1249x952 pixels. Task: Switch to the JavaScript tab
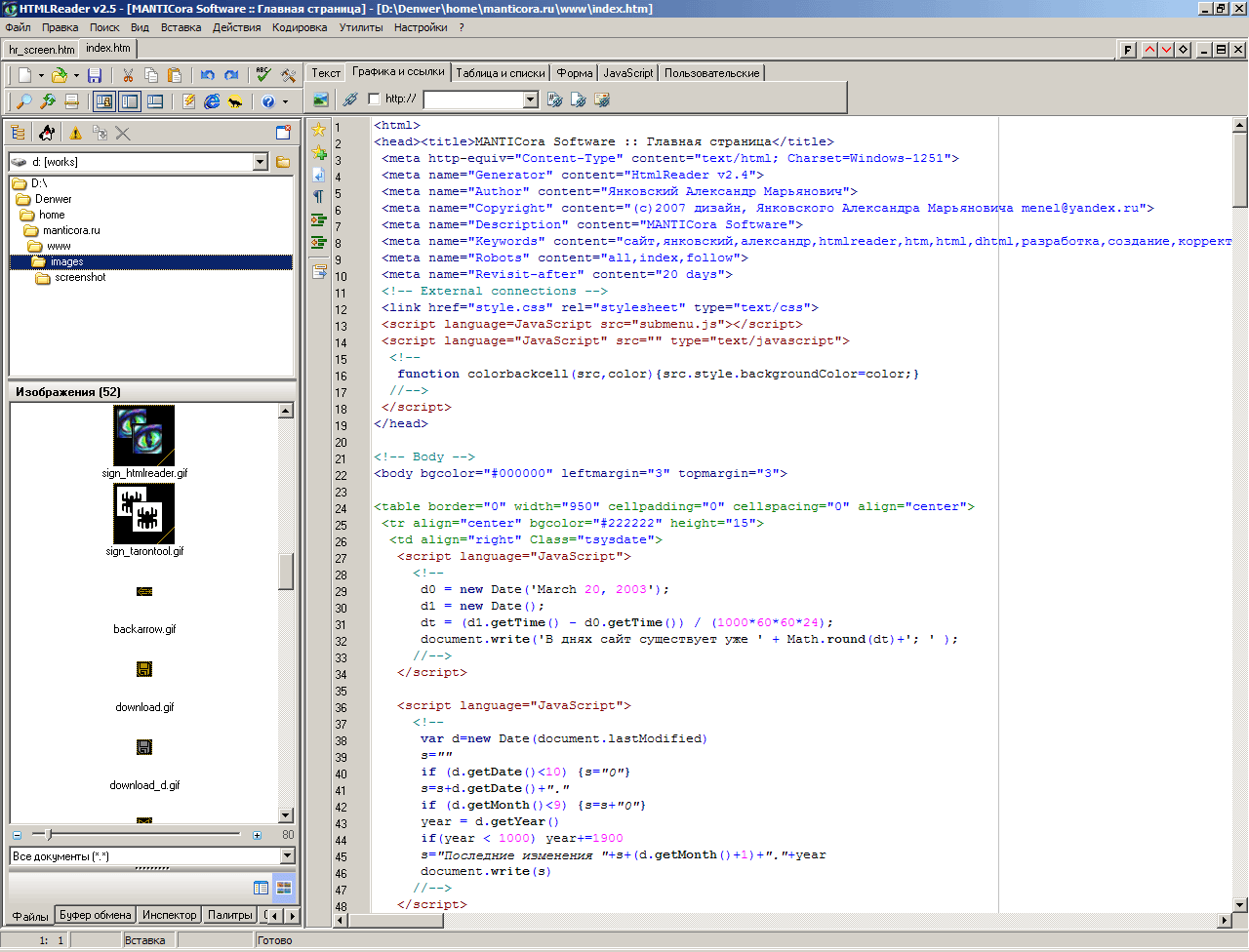[628, 73]
